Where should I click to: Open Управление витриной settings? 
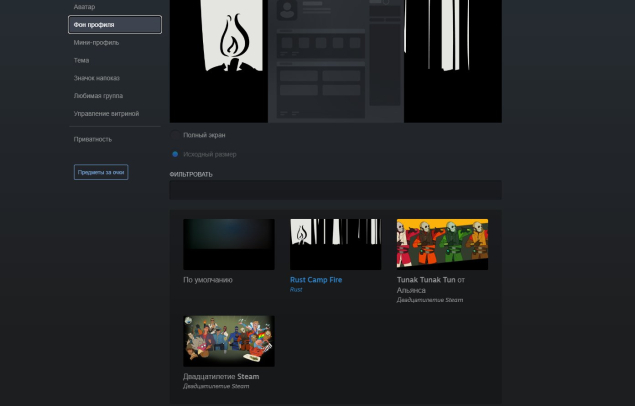(106, 114)
